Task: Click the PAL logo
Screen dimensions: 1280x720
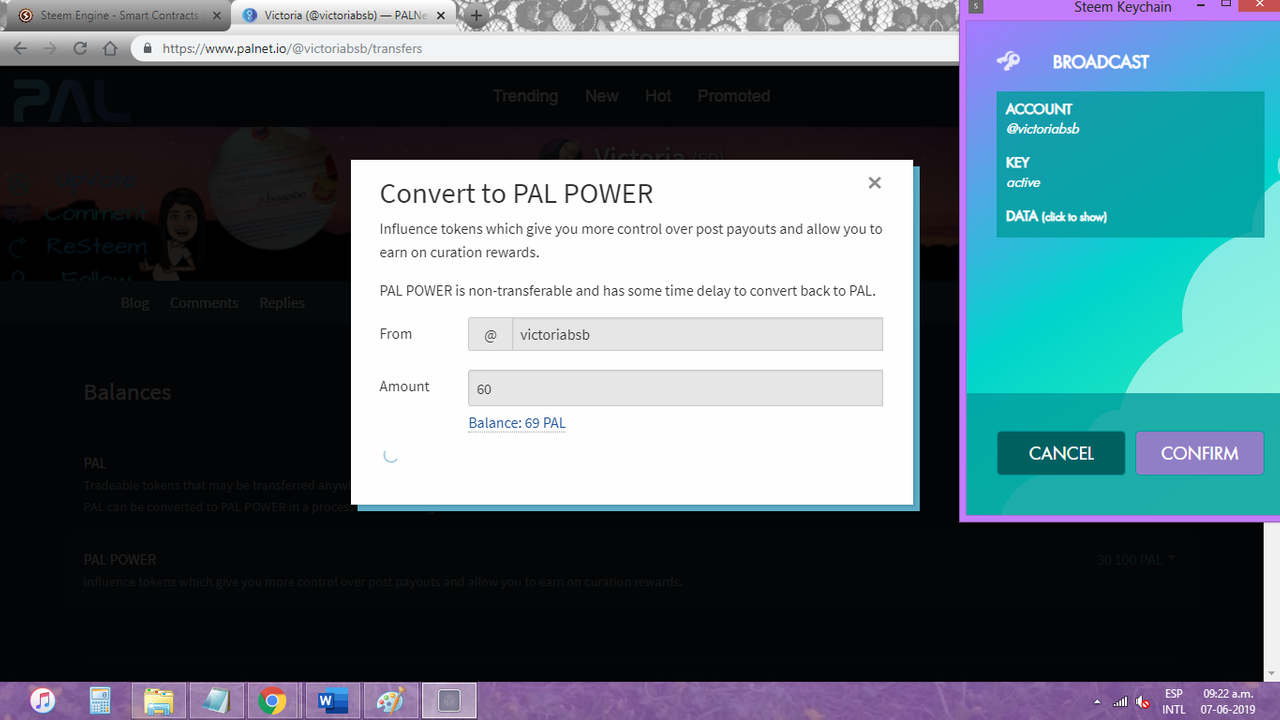Action: click(71, 100)
